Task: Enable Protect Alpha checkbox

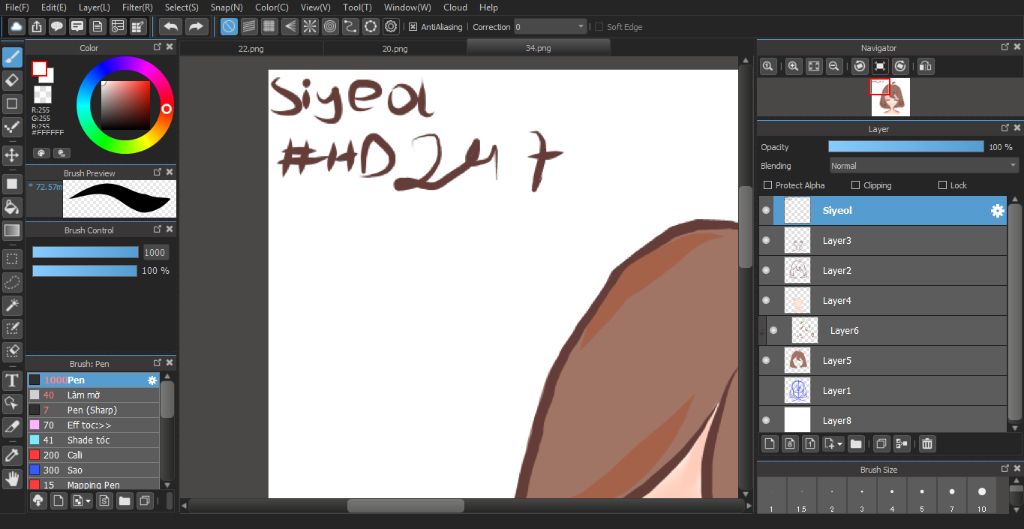Action: click(768, 185)
